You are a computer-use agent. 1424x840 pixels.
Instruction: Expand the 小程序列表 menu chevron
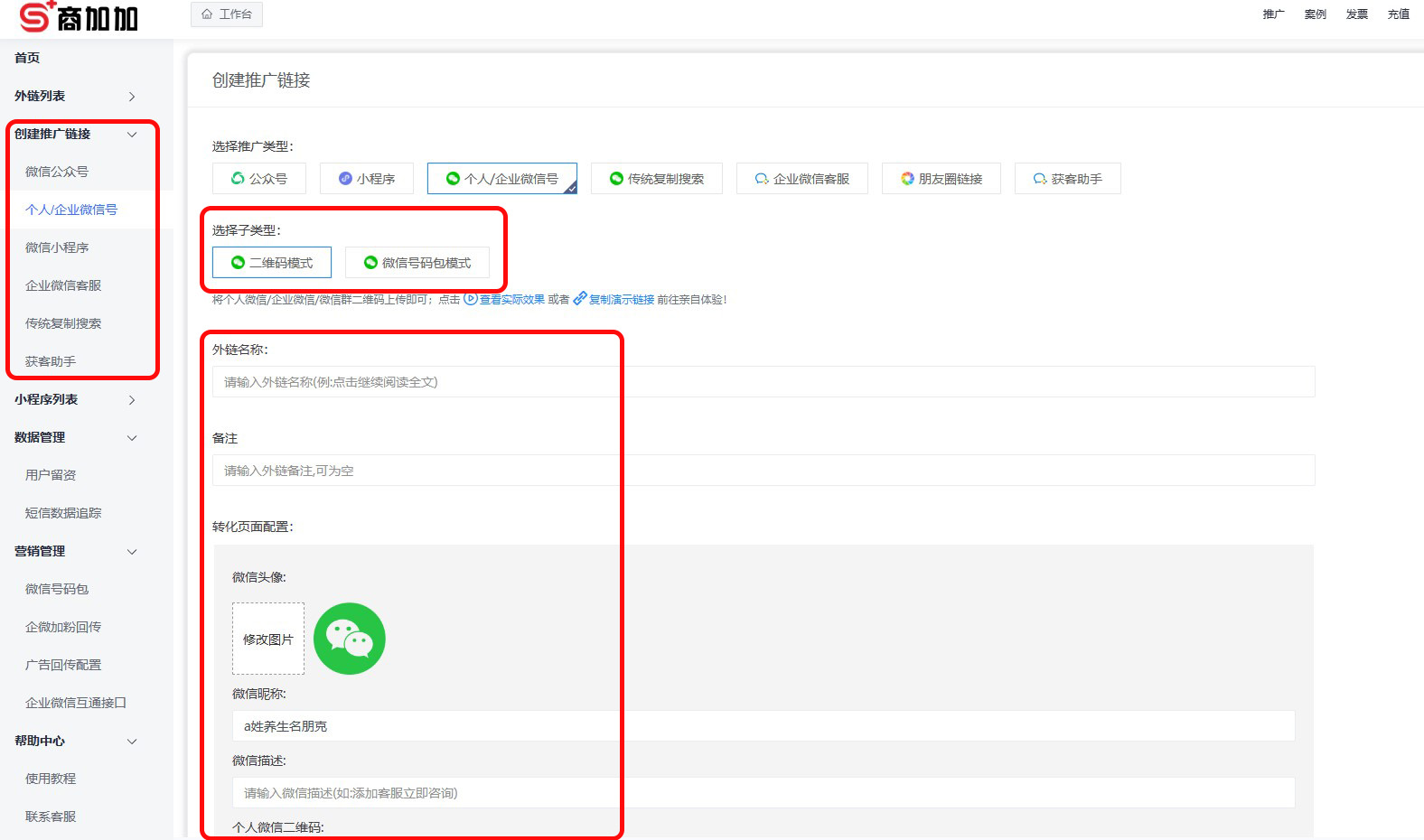click(x=132, y=400)
